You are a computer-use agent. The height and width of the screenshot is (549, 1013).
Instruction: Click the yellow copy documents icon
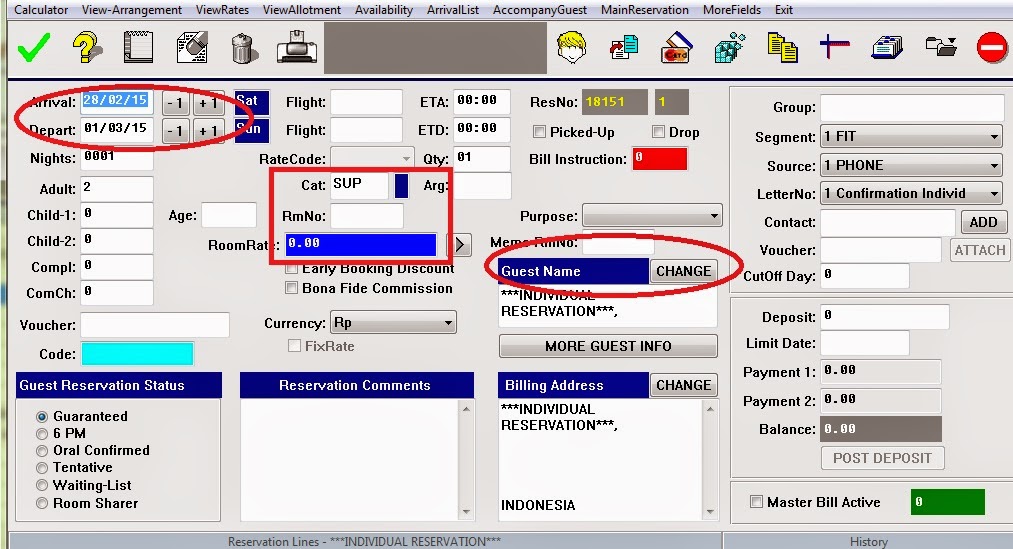point(782,48)
